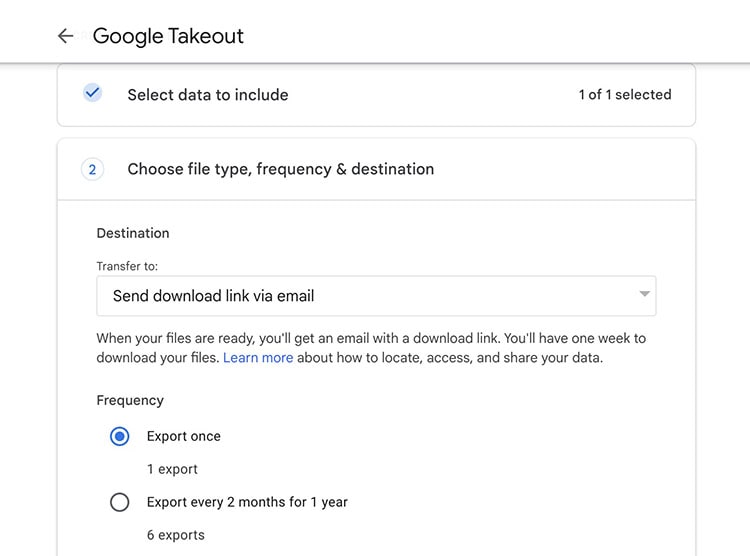Viewport: 750px width, 556px height.
Task: Click the blue checkmark step icon
Action: [92, 92]
